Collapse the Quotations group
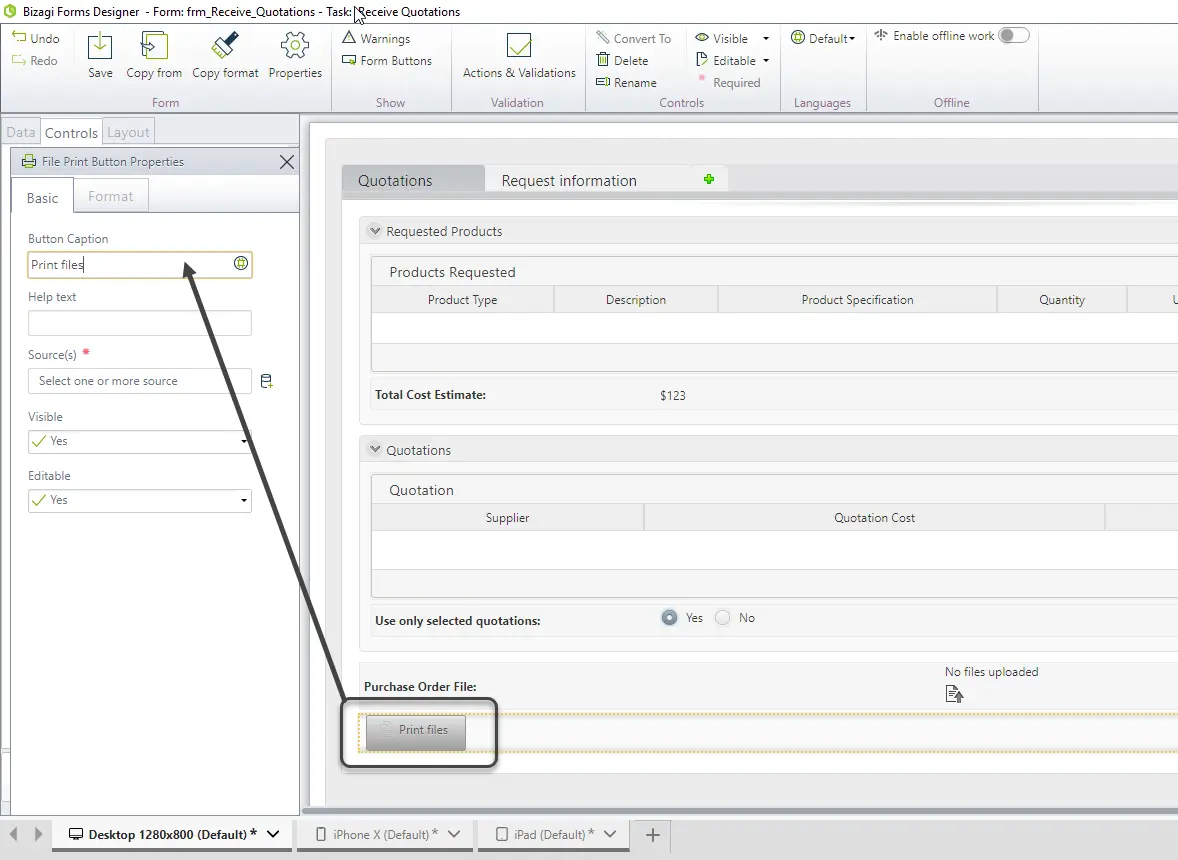1178x860 pixels. click(x=375, y=449)
